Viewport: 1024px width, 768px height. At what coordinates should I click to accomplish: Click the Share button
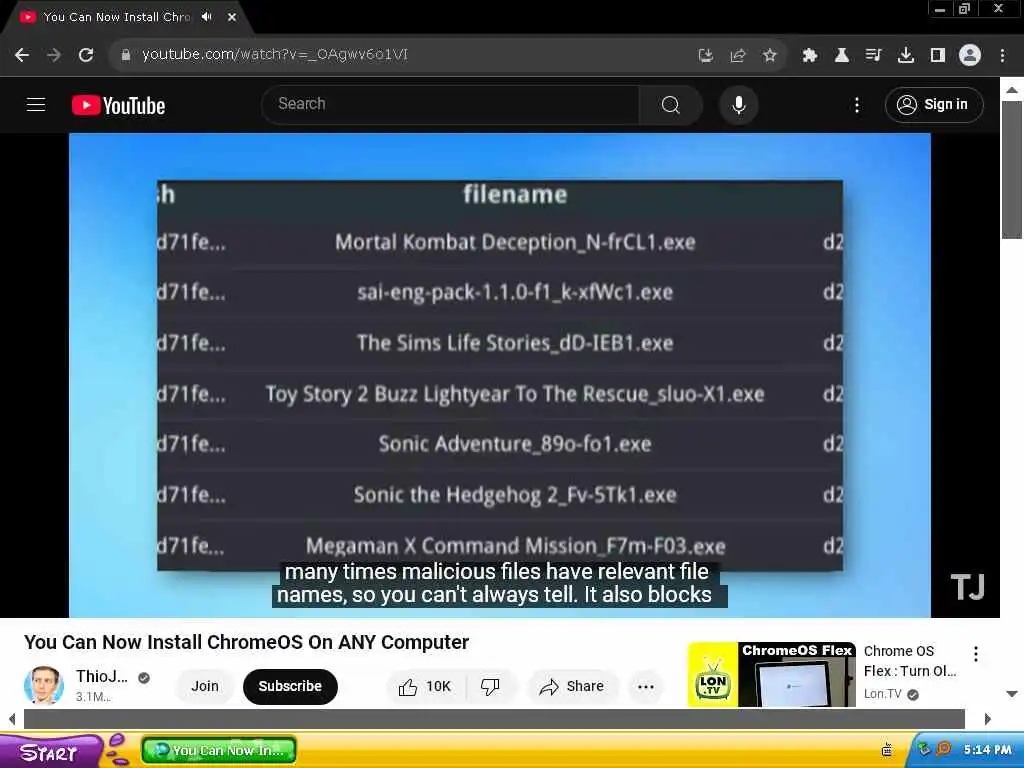click(571, 686)
